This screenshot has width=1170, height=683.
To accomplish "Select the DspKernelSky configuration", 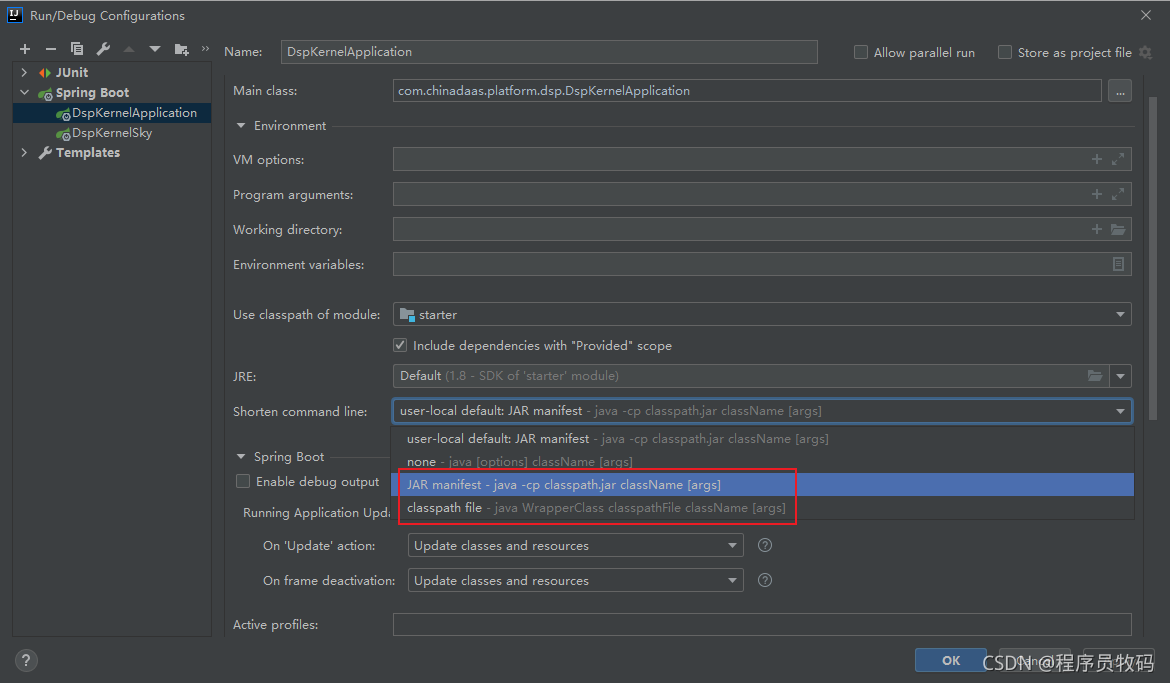I will pos(111,132).
